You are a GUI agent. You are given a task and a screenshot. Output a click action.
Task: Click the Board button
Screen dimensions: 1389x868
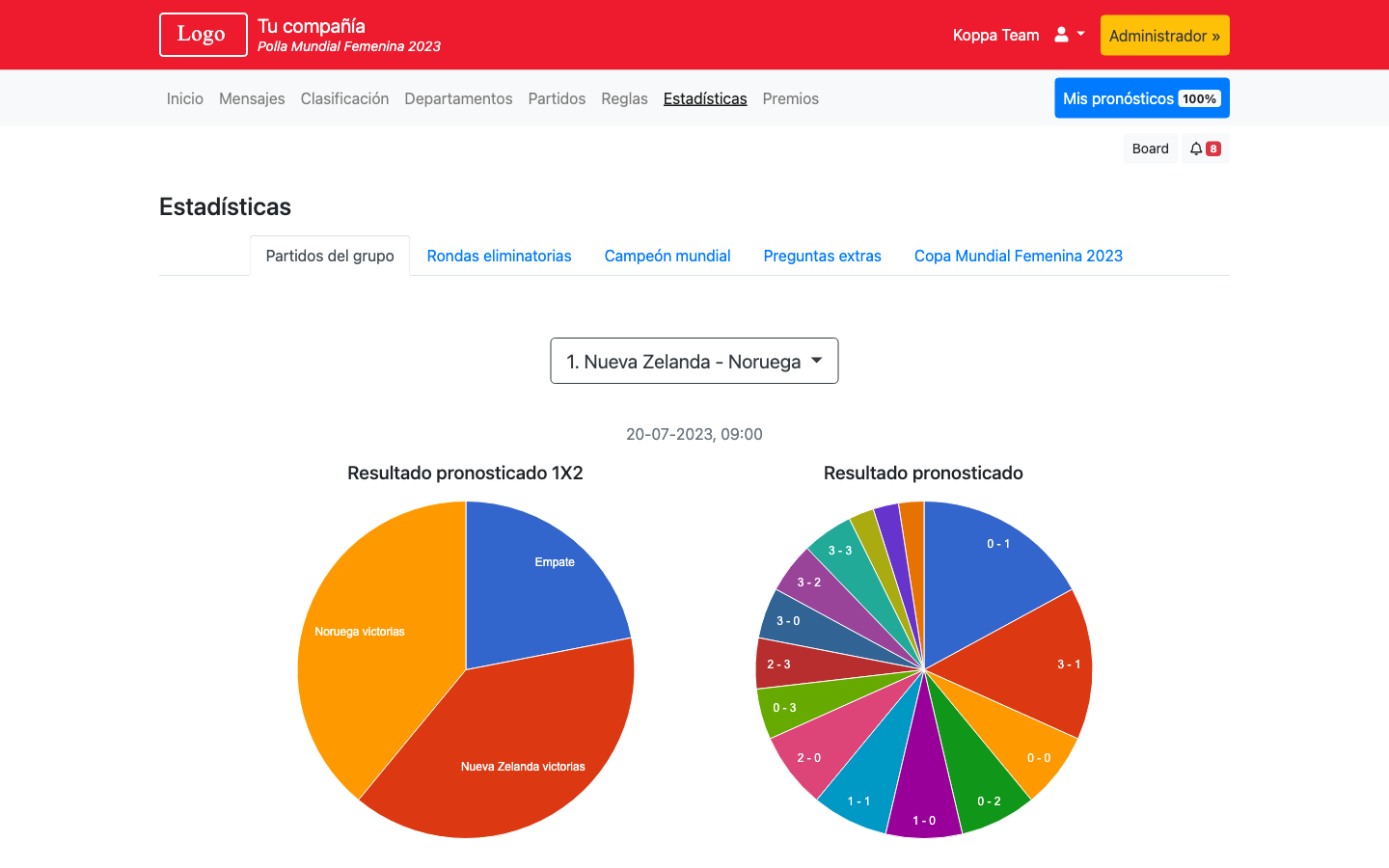pos(1150,149)
